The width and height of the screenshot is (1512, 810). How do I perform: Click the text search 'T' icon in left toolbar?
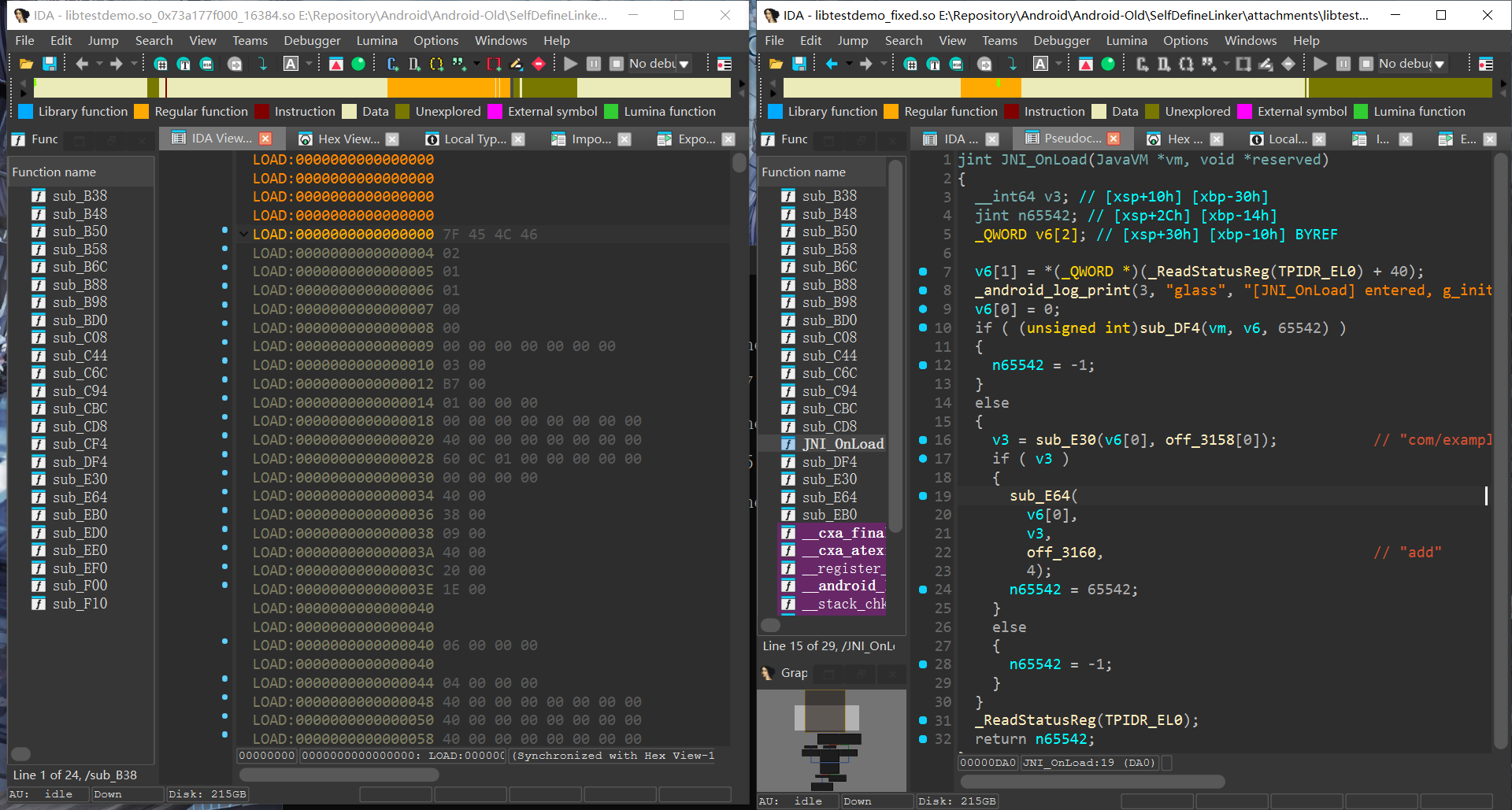(183, 64)
